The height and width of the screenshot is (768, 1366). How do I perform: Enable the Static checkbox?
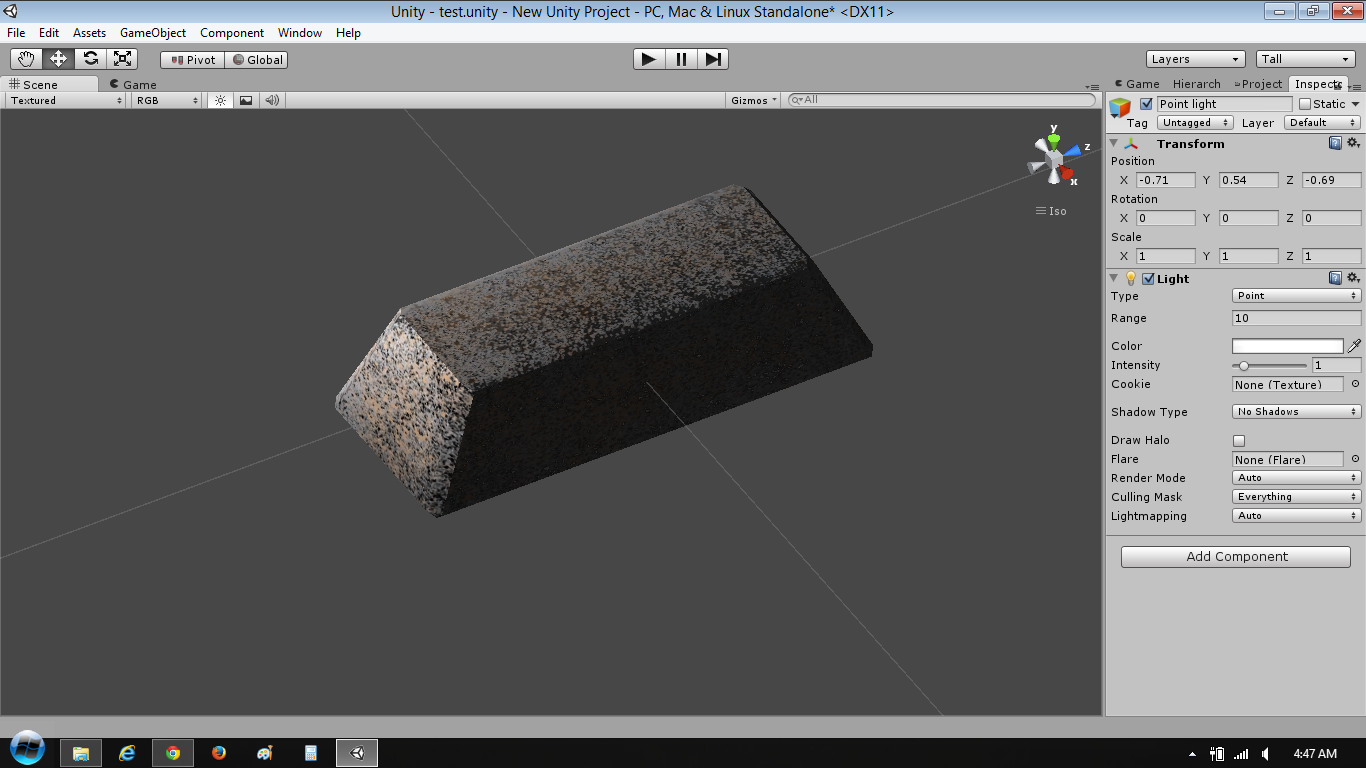[1306, 103]
